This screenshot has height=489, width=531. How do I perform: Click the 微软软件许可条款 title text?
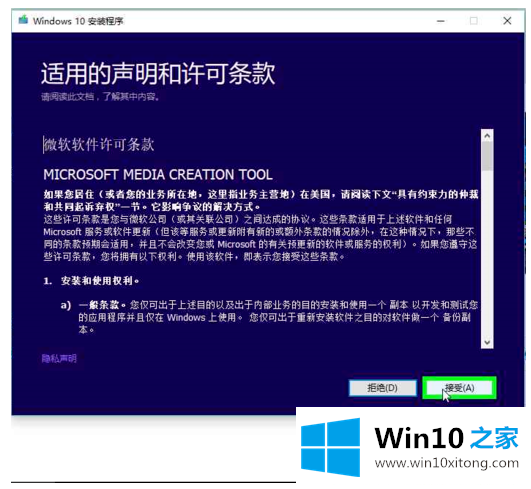coord(99,145)
